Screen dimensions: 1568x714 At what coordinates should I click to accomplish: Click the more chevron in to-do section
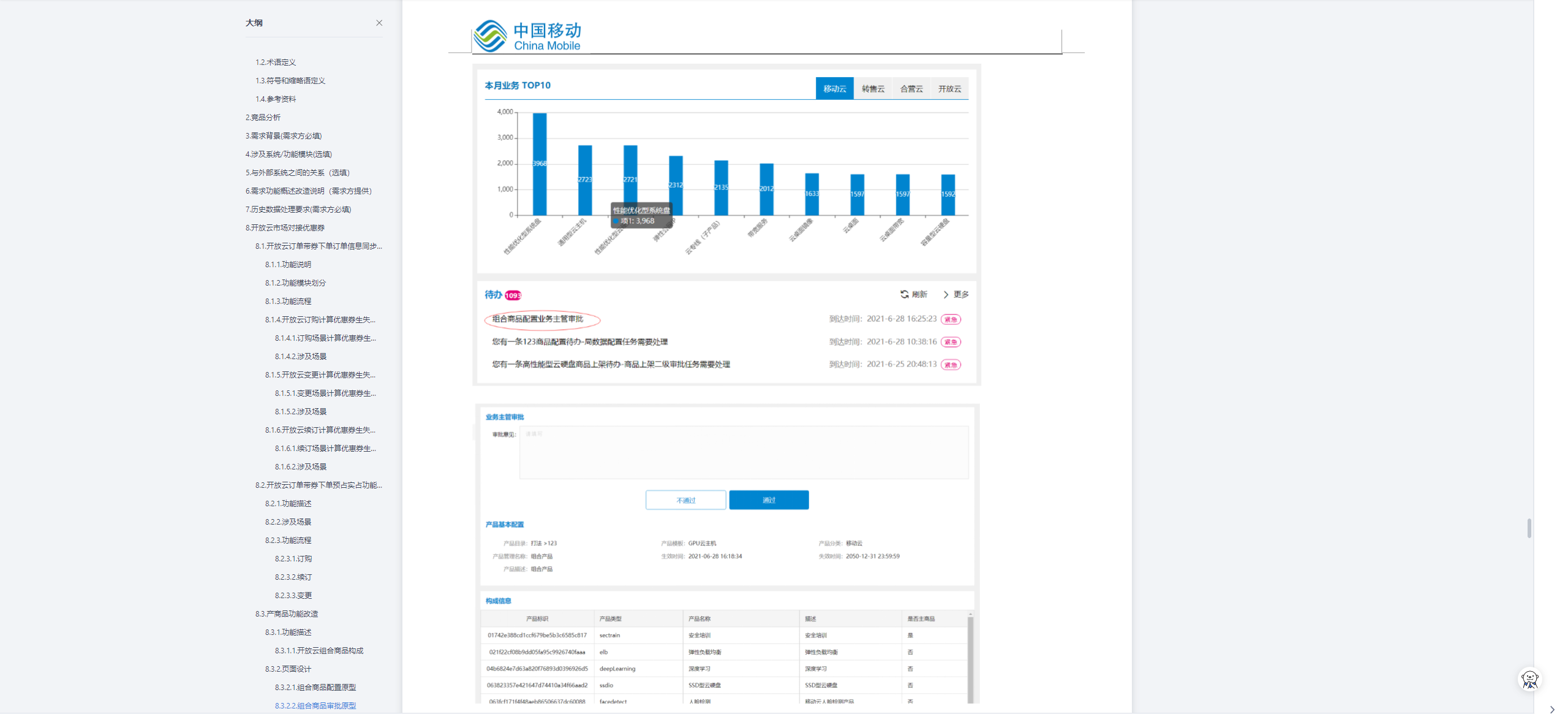(x=946, y=294)
